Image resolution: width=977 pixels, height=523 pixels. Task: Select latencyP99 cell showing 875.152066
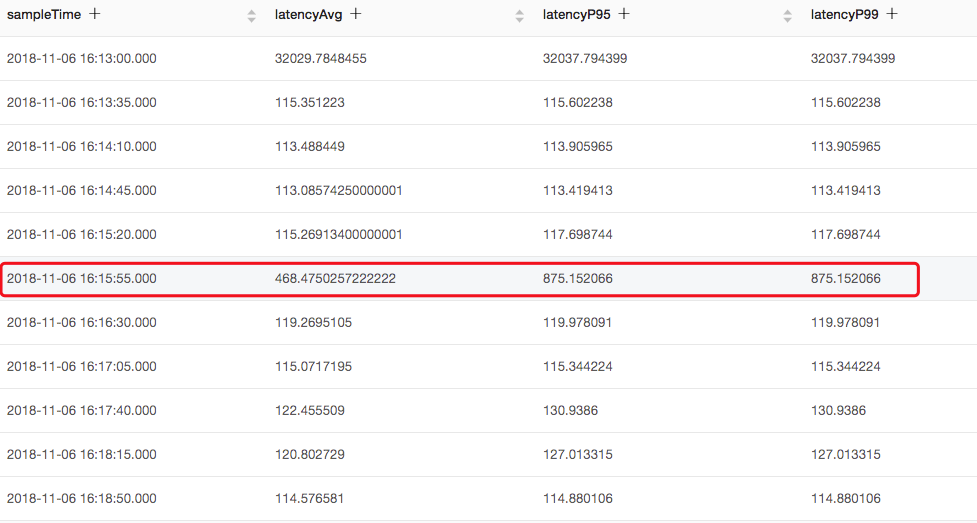click(846, 279)
